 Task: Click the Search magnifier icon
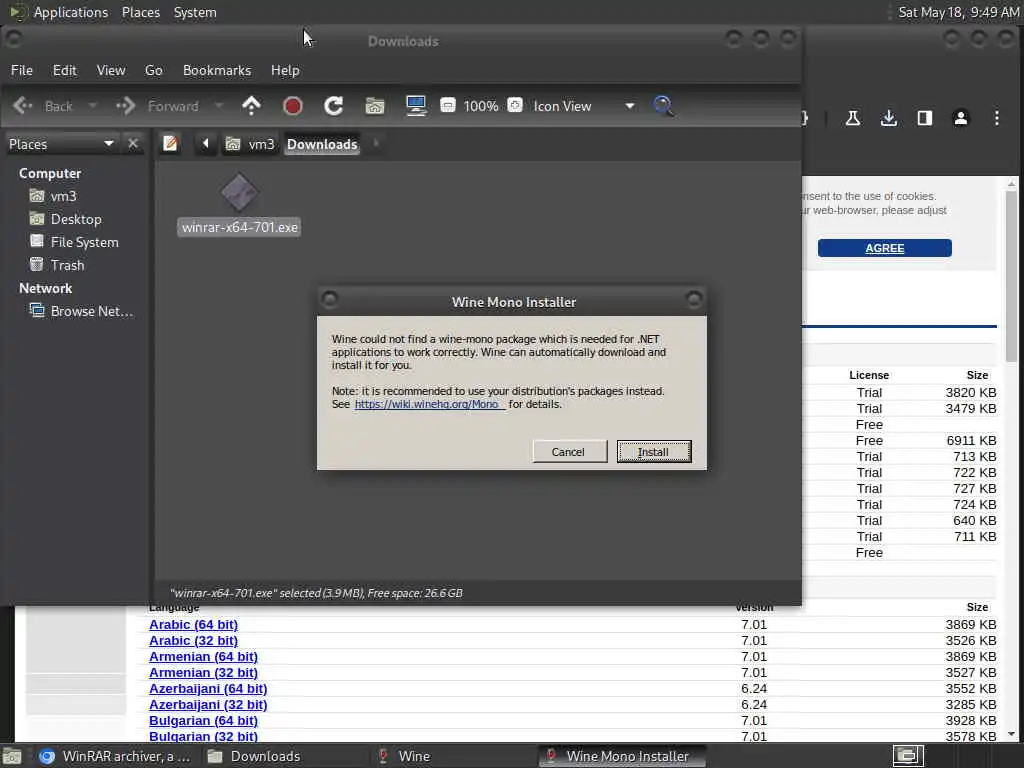tap(663, 106)
